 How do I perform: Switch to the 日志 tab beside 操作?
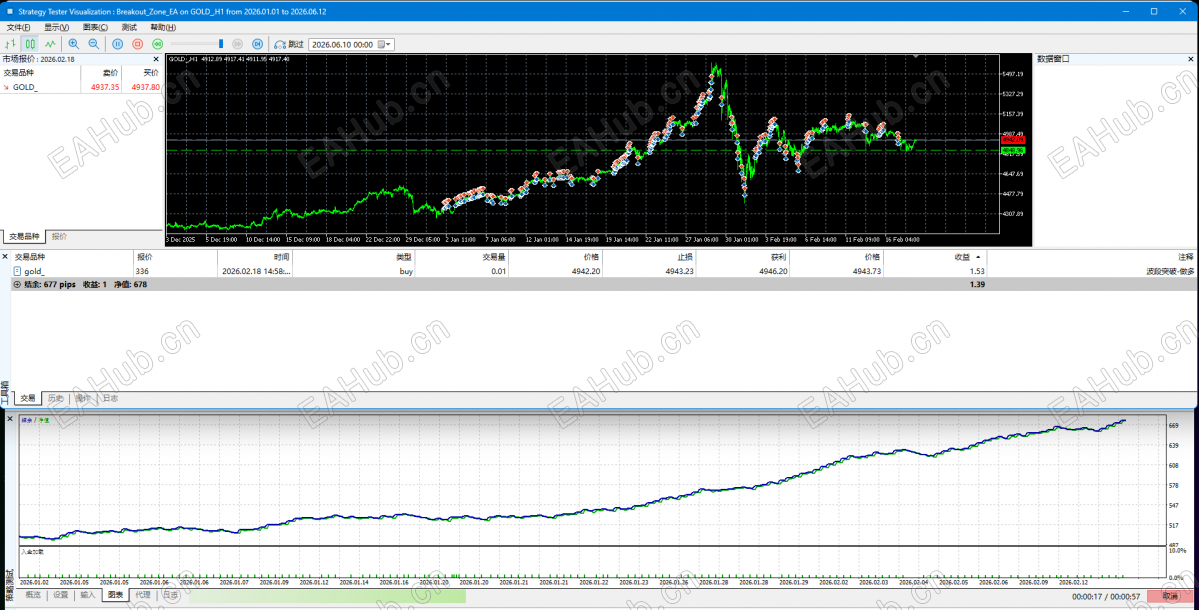coord(110,398)
